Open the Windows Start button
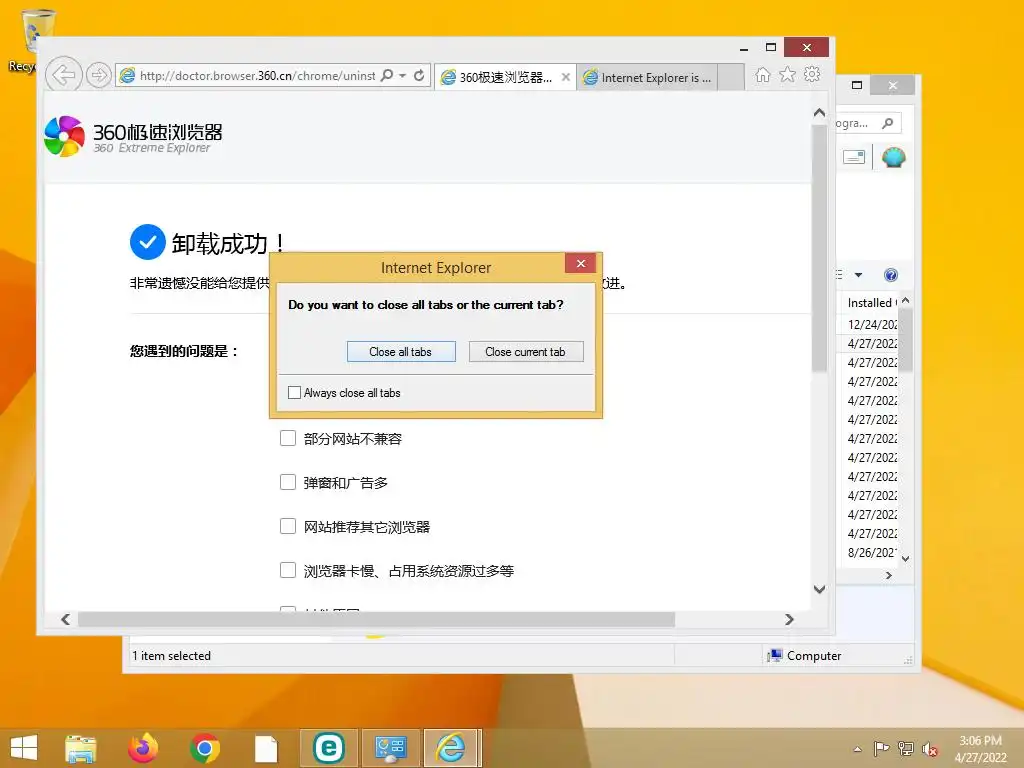 pos(24,748)
